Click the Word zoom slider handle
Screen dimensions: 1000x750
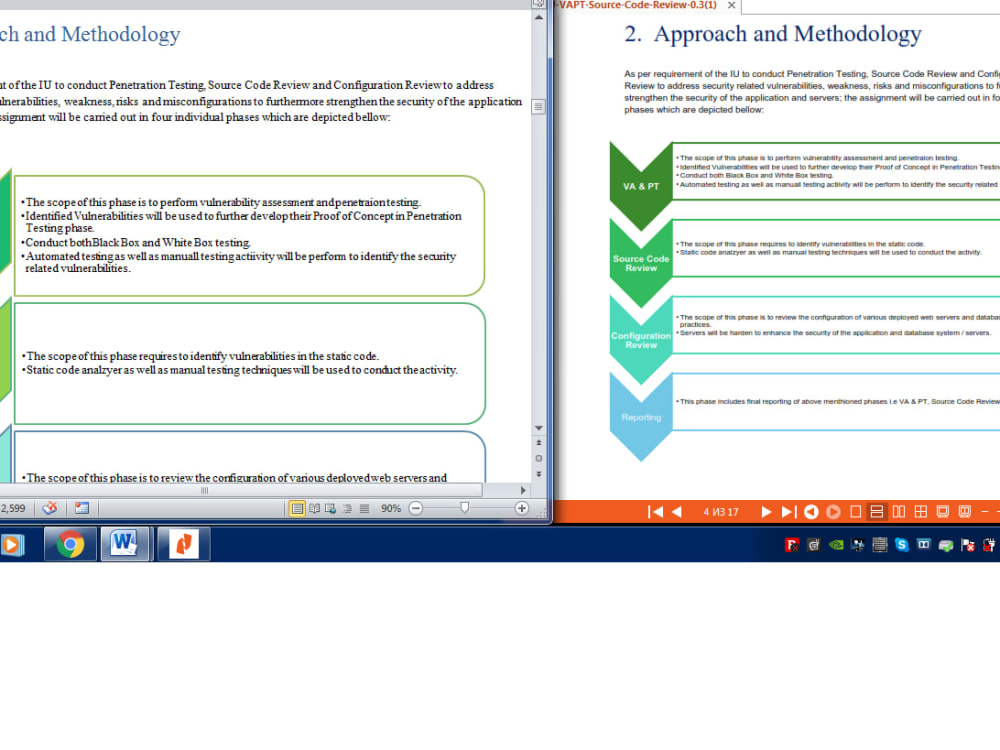[465, 508]
